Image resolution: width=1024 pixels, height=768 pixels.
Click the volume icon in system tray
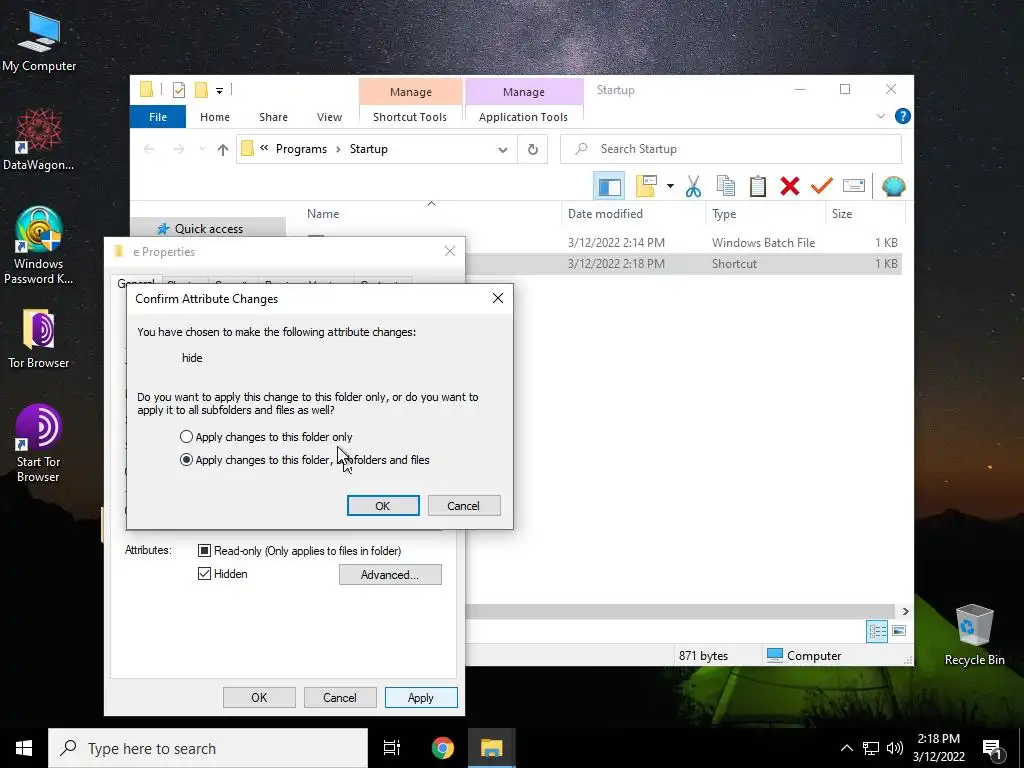coord(895,748)
